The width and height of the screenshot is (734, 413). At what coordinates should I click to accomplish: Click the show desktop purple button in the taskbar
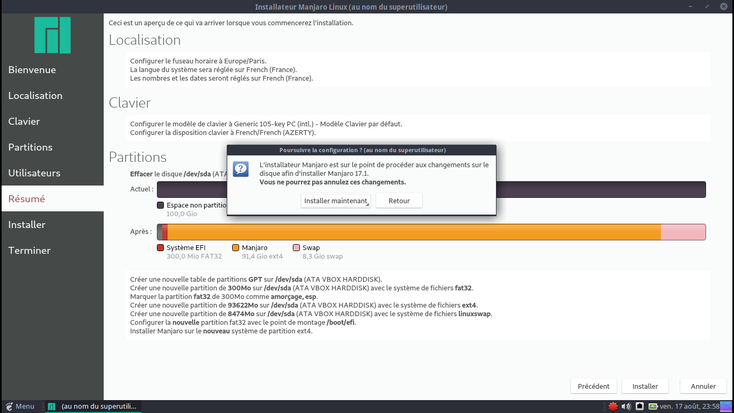[726, 406]
